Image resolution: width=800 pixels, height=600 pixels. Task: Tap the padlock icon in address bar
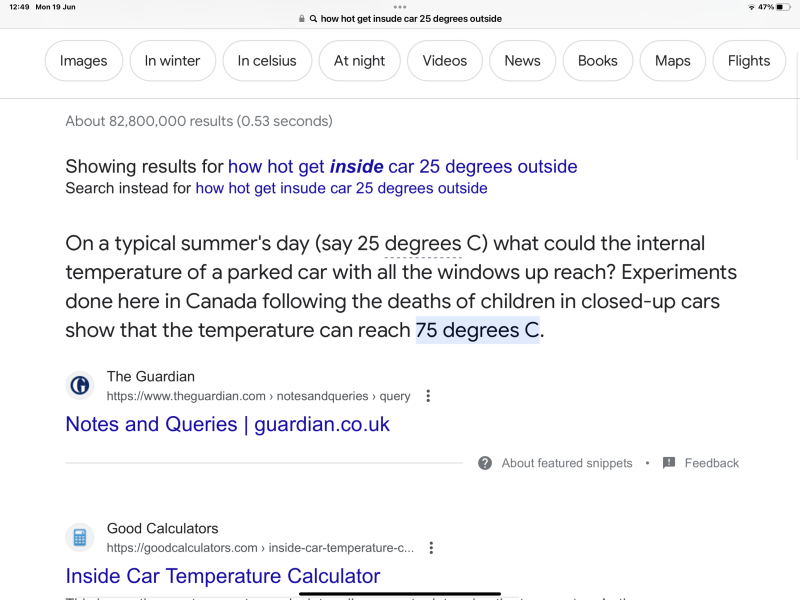click(x=302, y=19)
